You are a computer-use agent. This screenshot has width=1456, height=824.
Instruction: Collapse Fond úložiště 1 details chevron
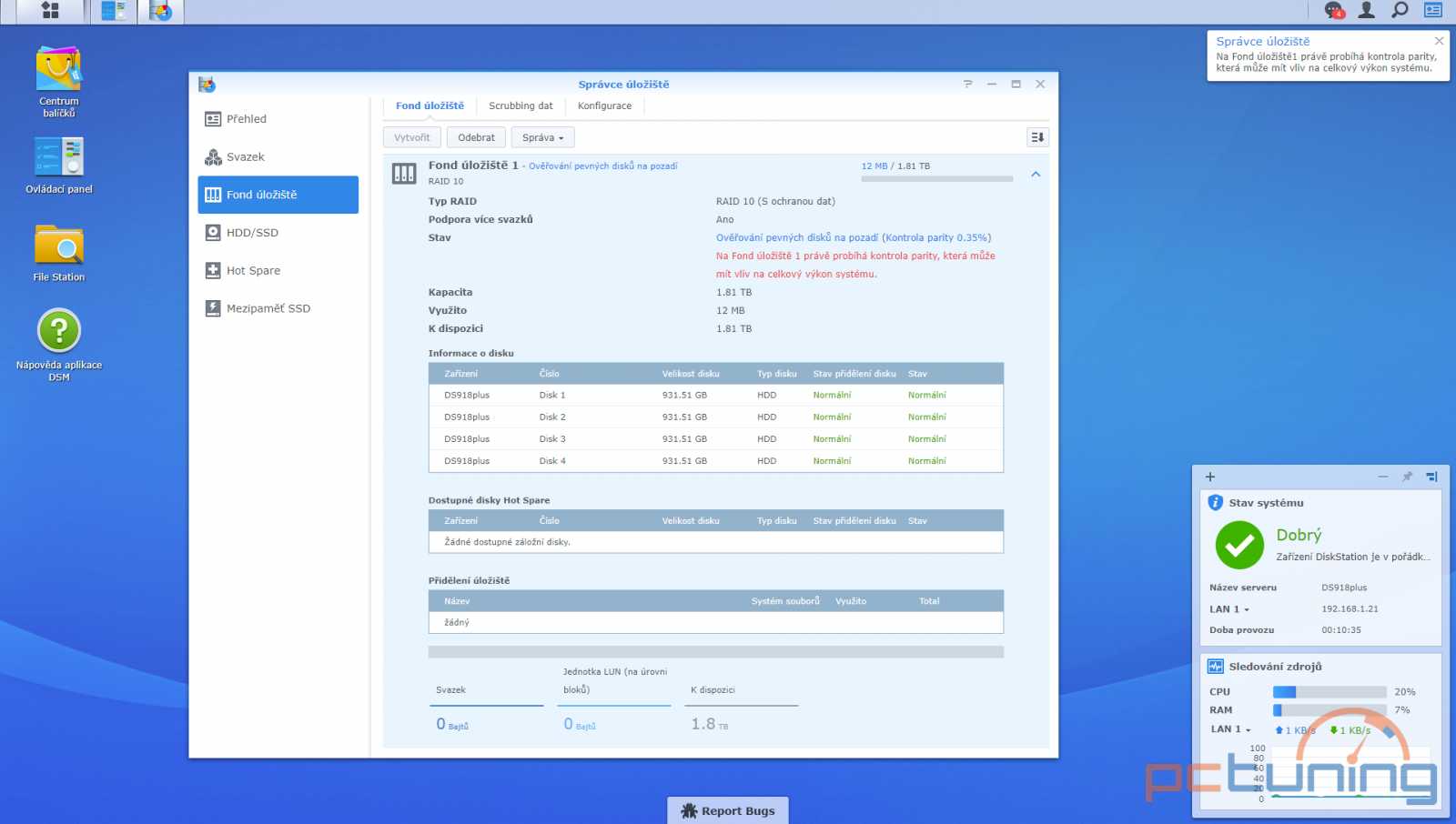pos(1036,174)
